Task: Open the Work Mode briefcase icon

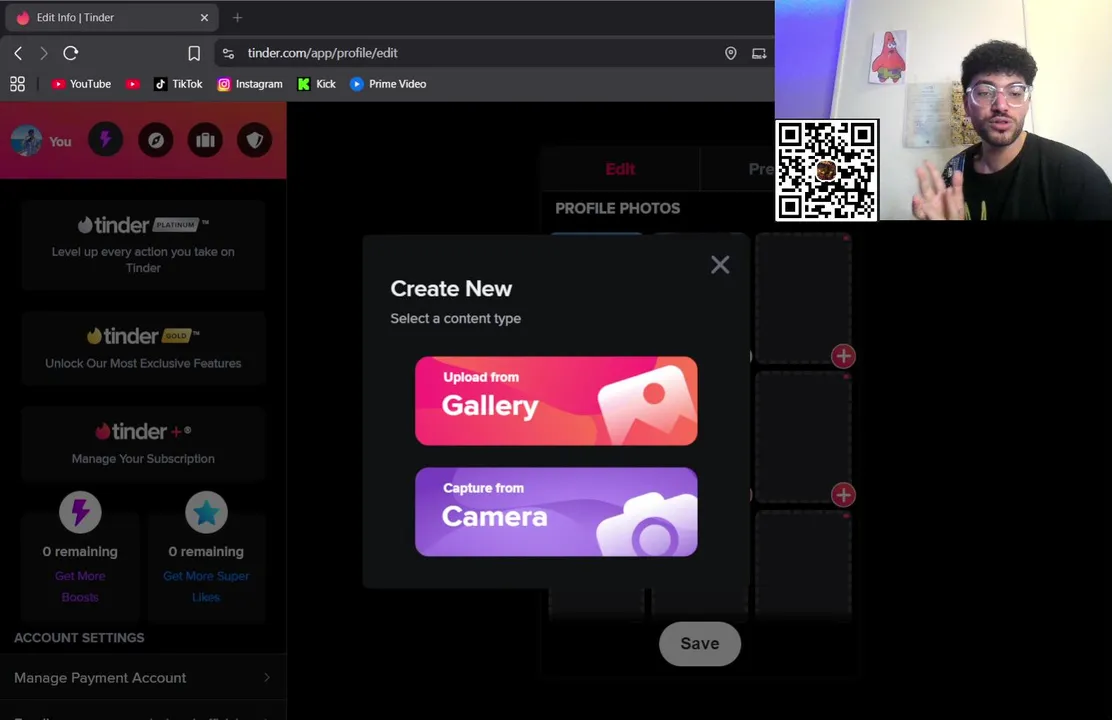Action: pos(205,140)
